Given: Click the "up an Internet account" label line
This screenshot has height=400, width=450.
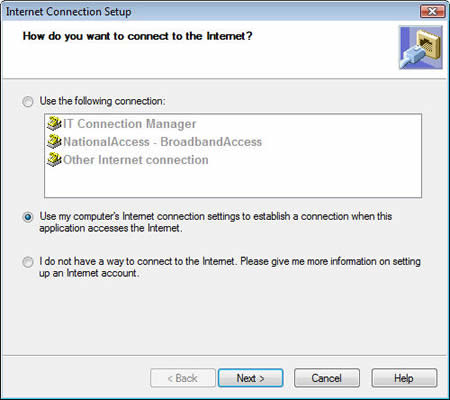Looking at the screenshot, I should (89, 273).
